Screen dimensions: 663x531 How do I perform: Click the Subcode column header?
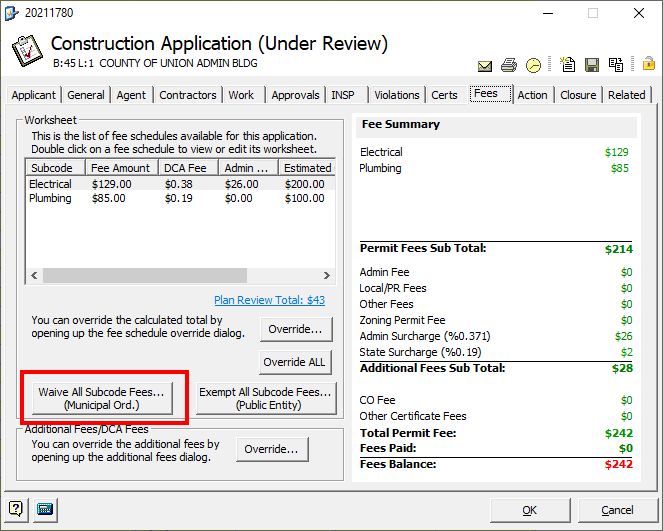click(55, 168)
